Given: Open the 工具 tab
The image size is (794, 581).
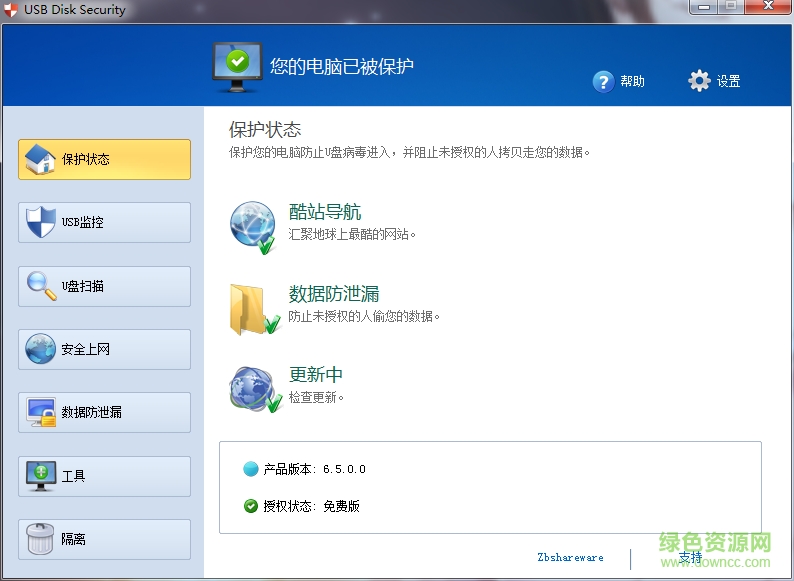Looking at the screenshot, I should coord(104,476).
